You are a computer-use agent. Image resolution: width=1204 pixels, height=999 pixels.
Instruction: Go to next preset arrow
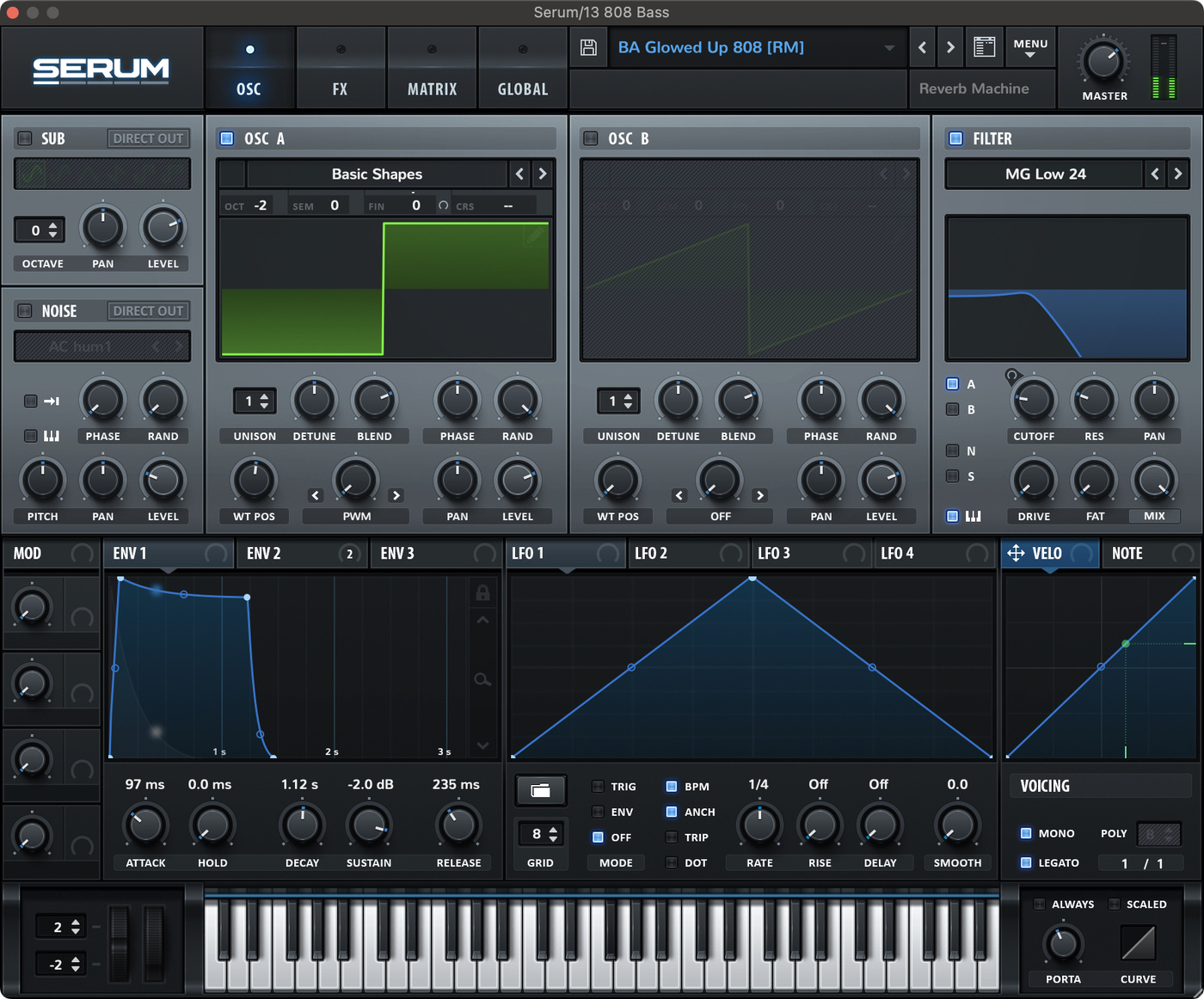pos(950,47)
